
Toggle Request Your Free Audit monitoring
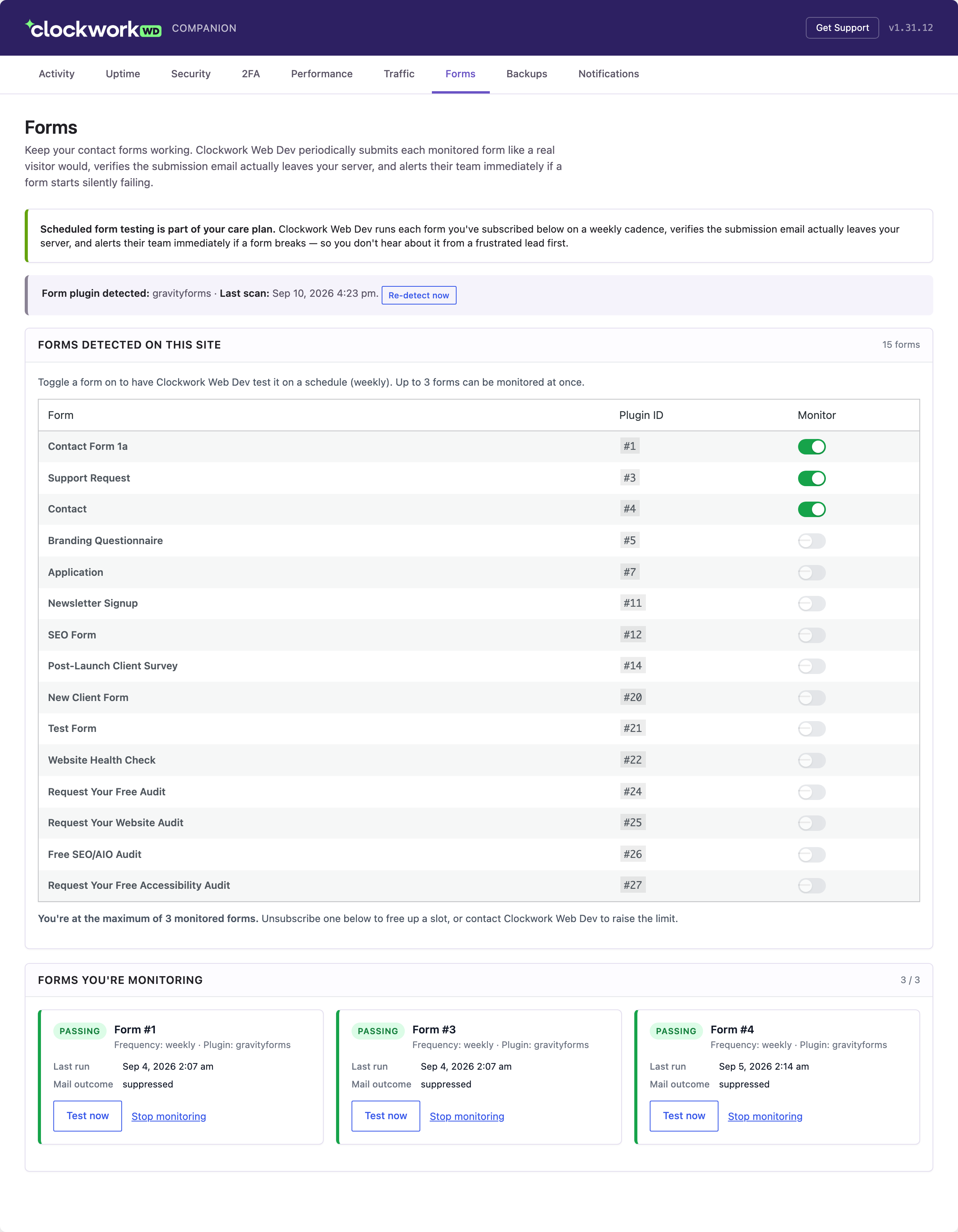[x=811, y=792]
